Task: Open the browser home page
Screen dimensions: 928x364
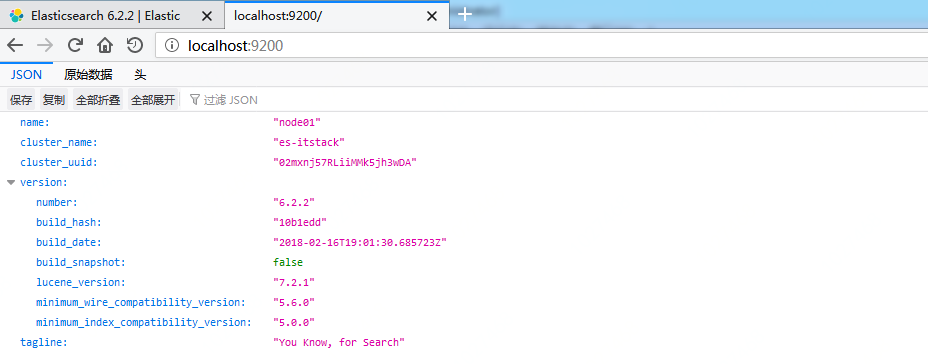Action: [x=105, y=46]
